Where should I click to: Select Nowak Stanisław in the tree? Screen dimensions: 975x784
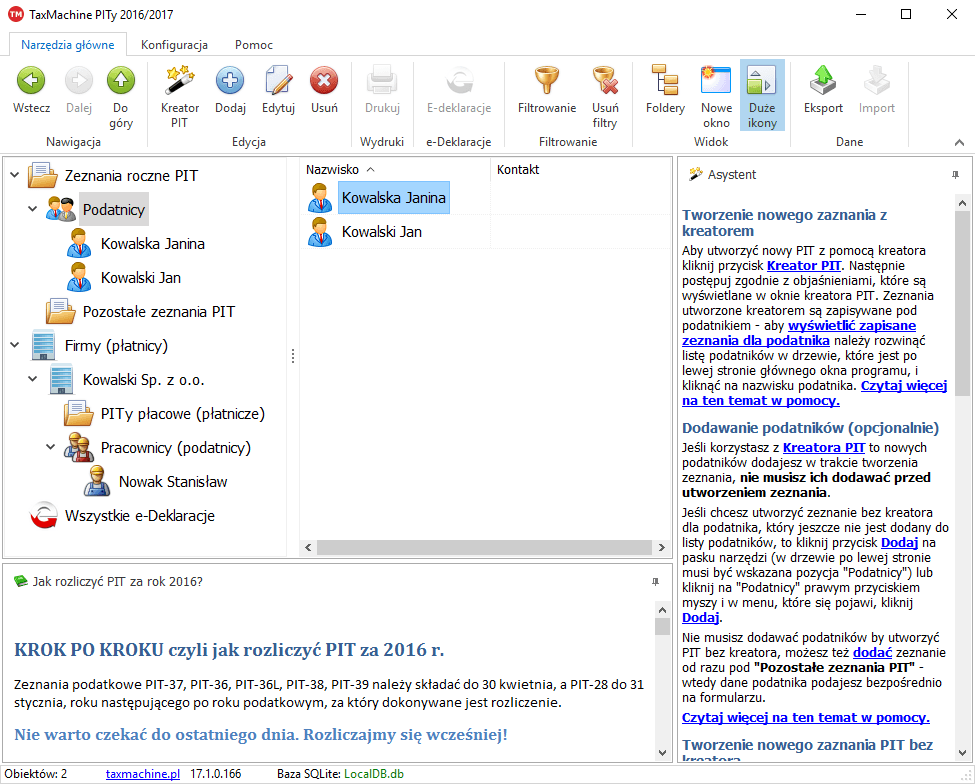pyautogui.click(x=172, y=482)
